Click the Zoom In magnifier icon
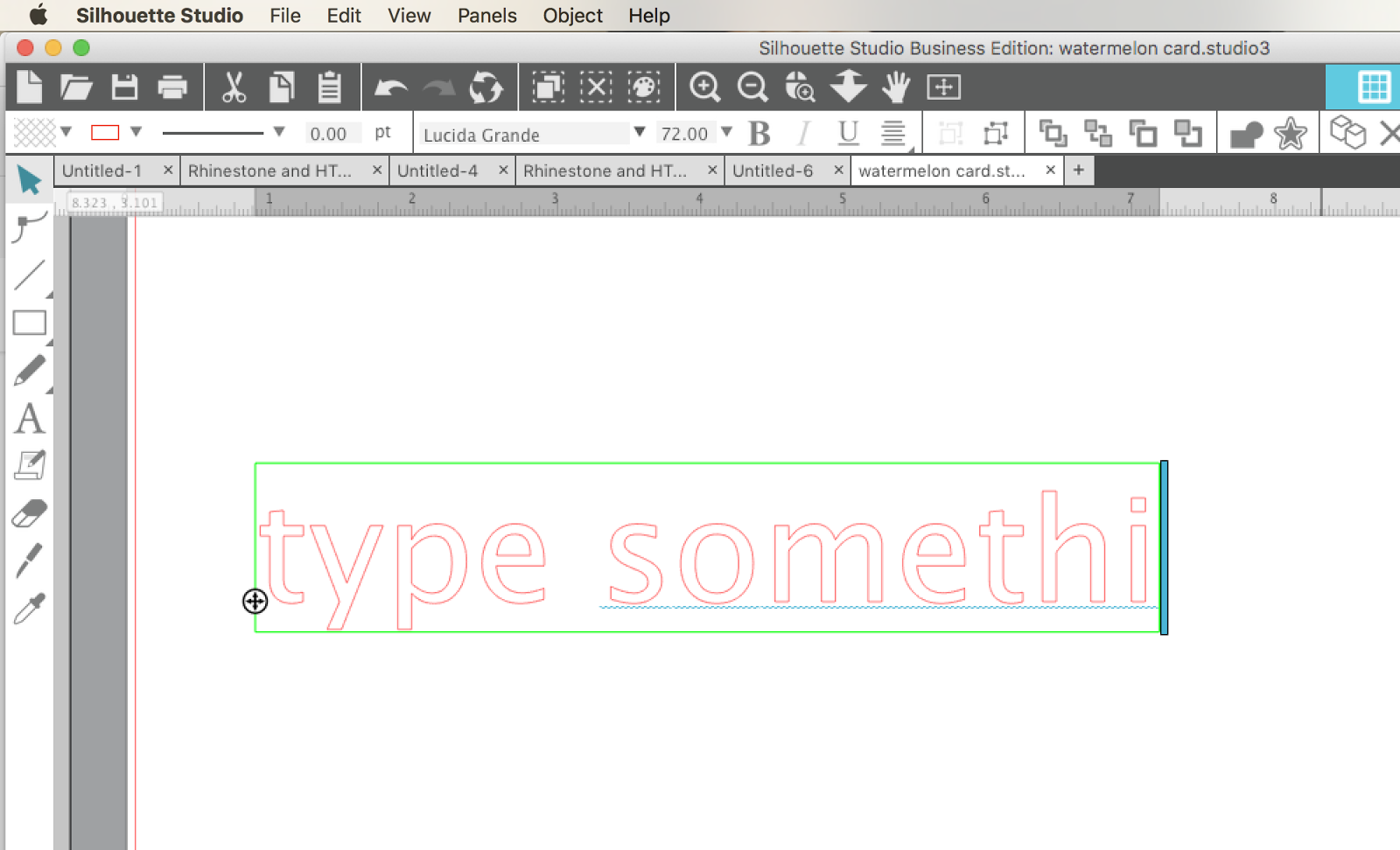1400x850 pixels. pyautogui.click(x=706, y=87)
